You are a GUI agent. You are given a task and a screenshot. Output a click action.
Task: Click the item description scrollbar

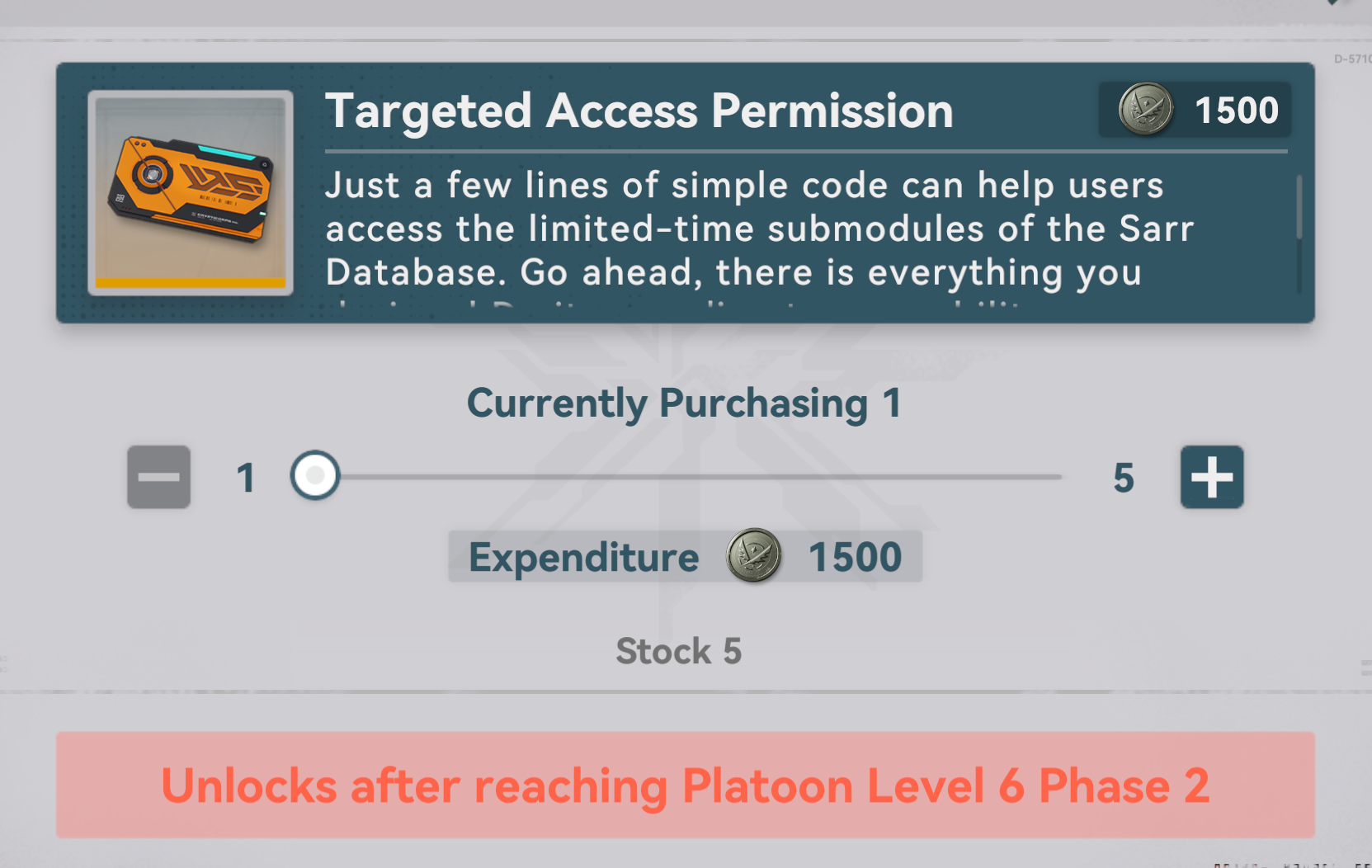[x=1299, y=233]
